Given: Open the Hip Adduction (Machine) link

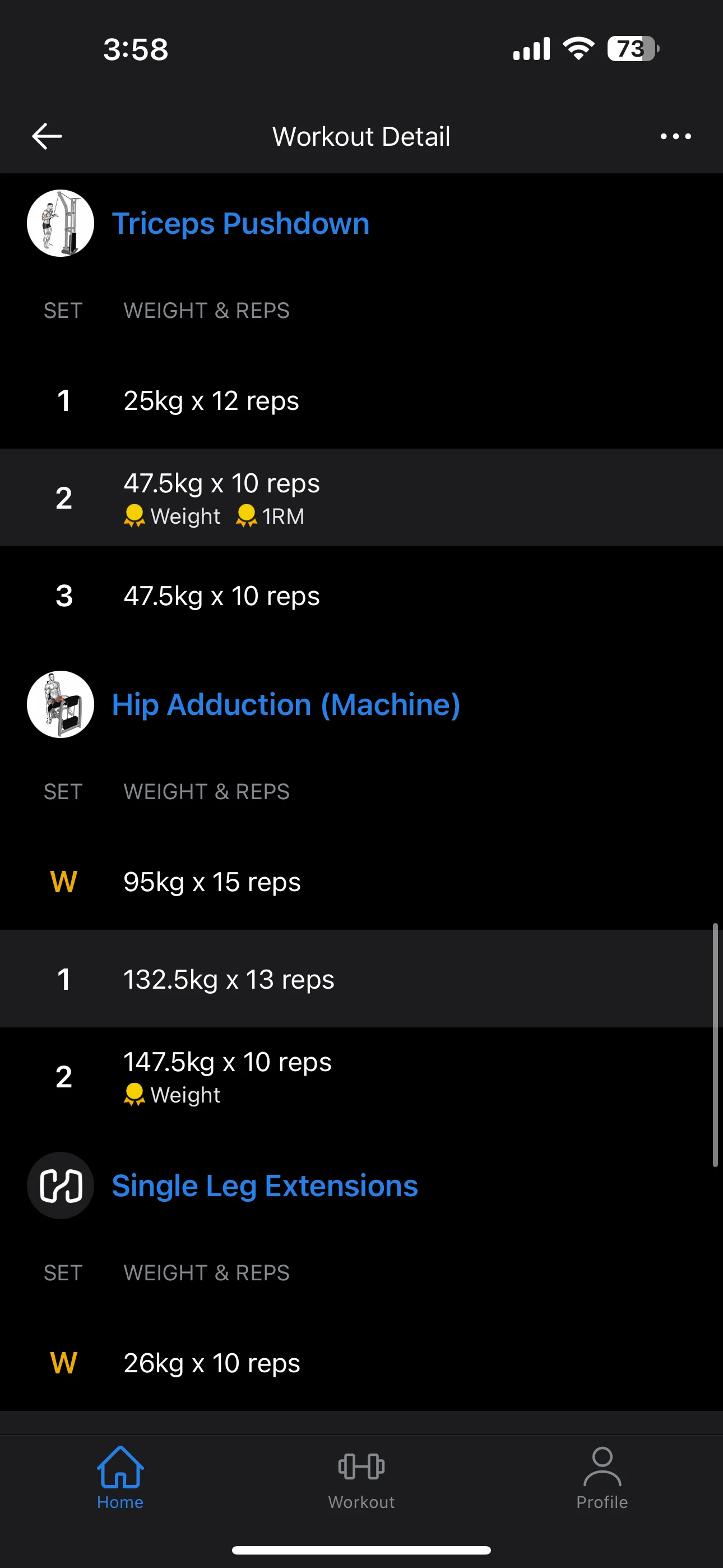Looking at the screenshot, I should 285,704.
